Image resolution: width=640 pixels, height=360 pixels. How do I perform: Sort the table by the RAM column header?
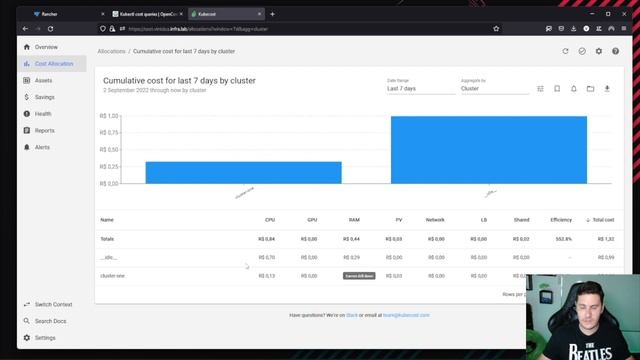coord(354,220)
